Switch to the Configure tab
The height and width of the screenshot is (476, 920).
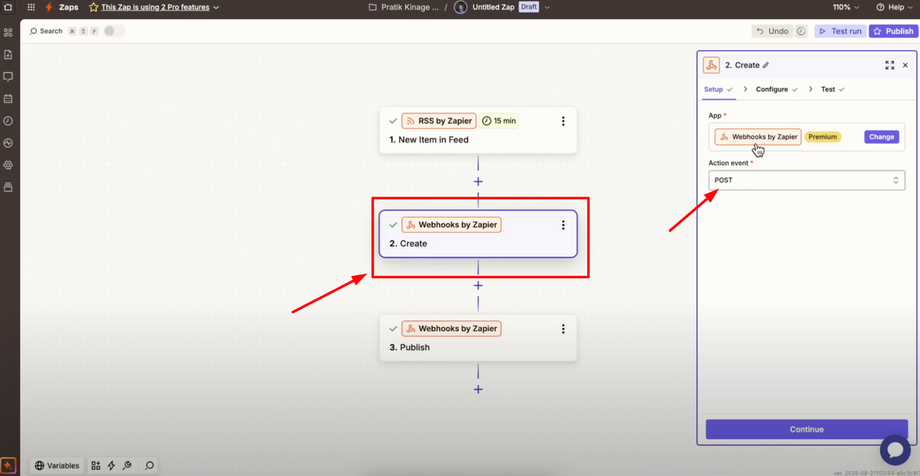(777, 89)
